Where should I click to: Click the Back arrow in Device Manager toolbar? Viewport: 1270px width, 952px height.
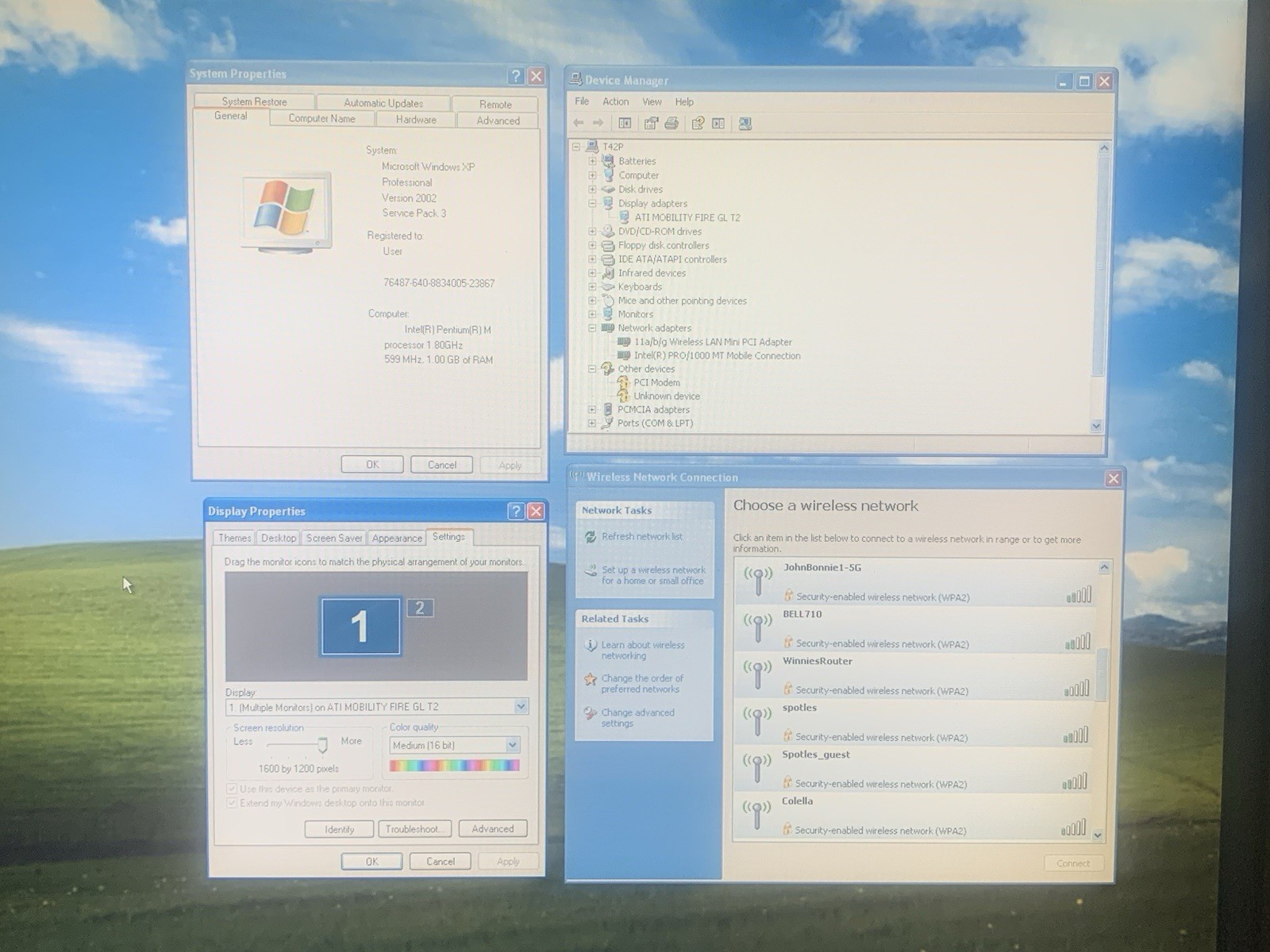[578, 123]
